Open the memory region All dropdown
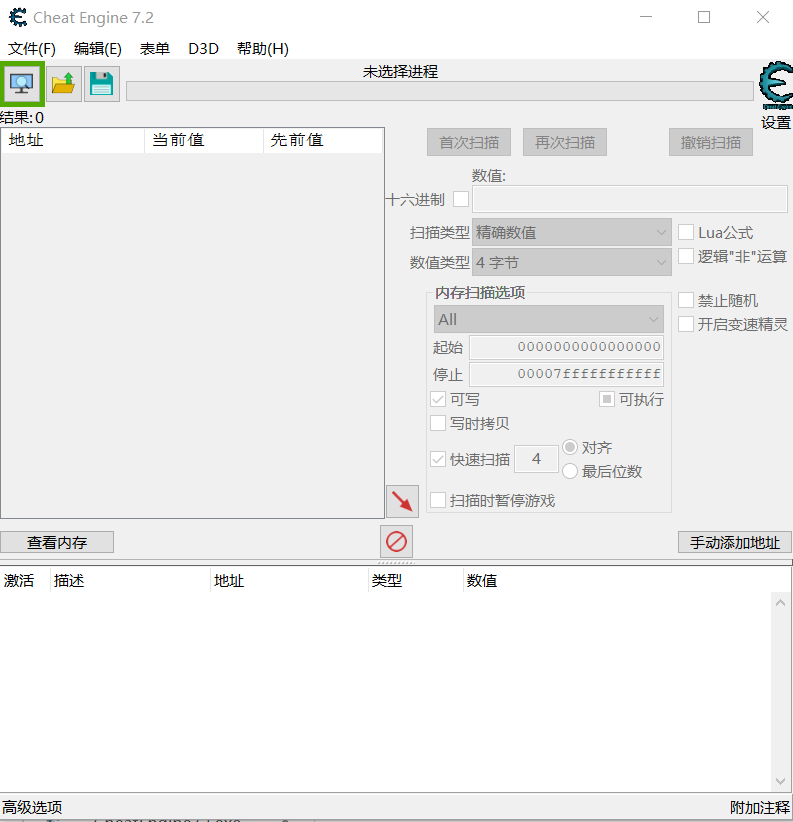Screen dimensions: 793x822 (x=549, y=319)
